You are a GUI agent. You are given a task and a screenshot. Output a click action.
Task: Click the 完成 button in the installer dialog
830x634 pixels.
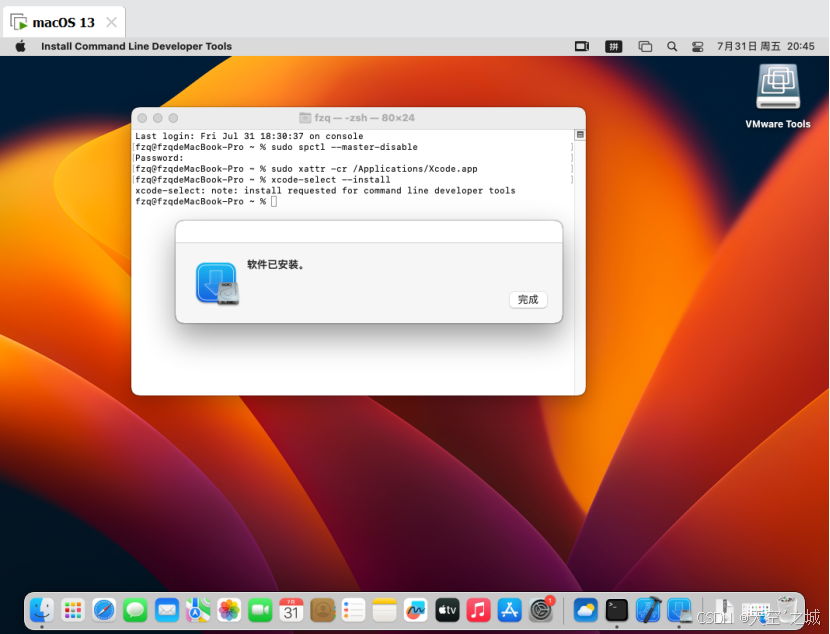(528, 300)
